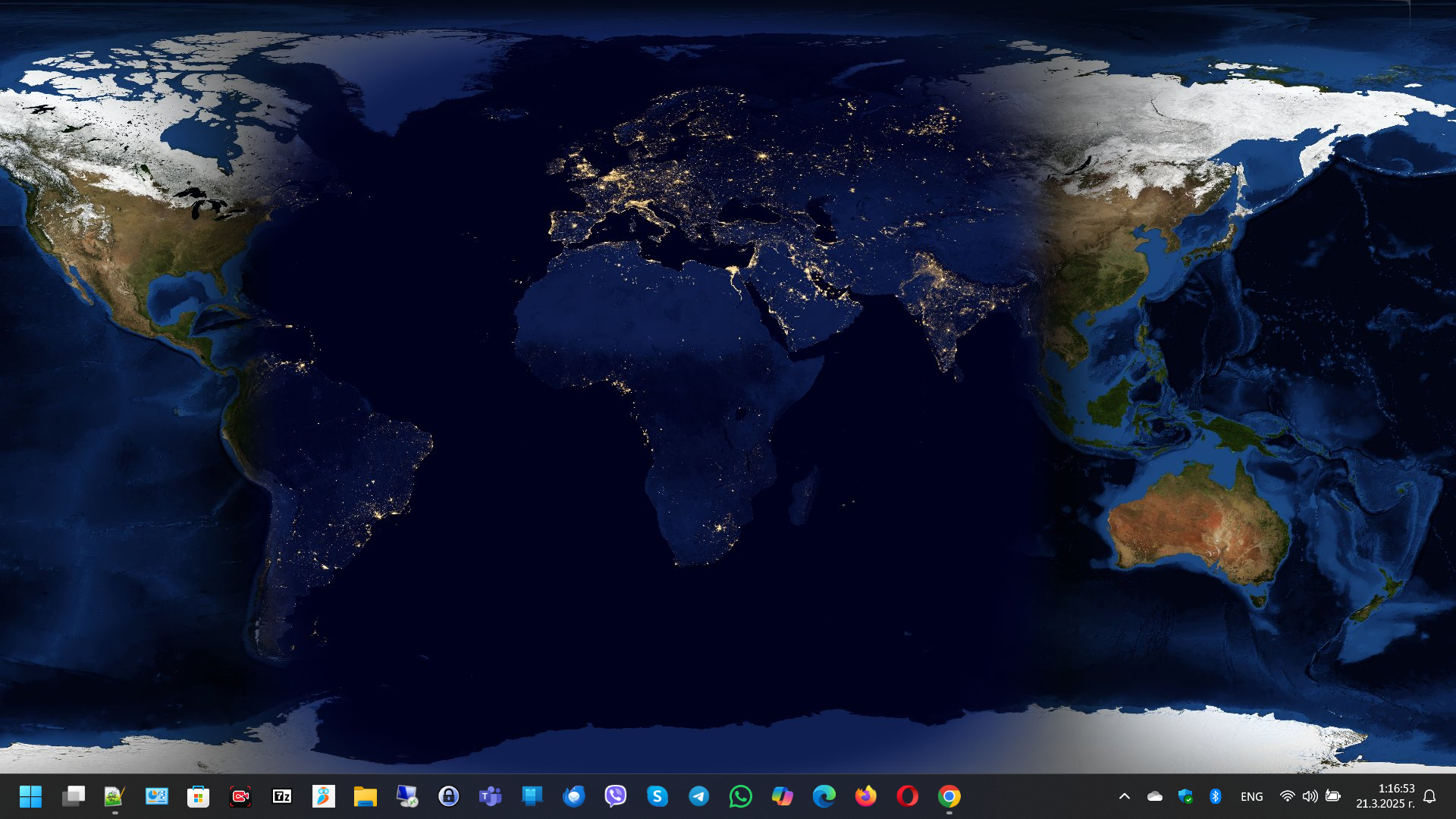1456x819 pixels.
Task: Open Opera browser from taskbar
Action: (908, 796)
